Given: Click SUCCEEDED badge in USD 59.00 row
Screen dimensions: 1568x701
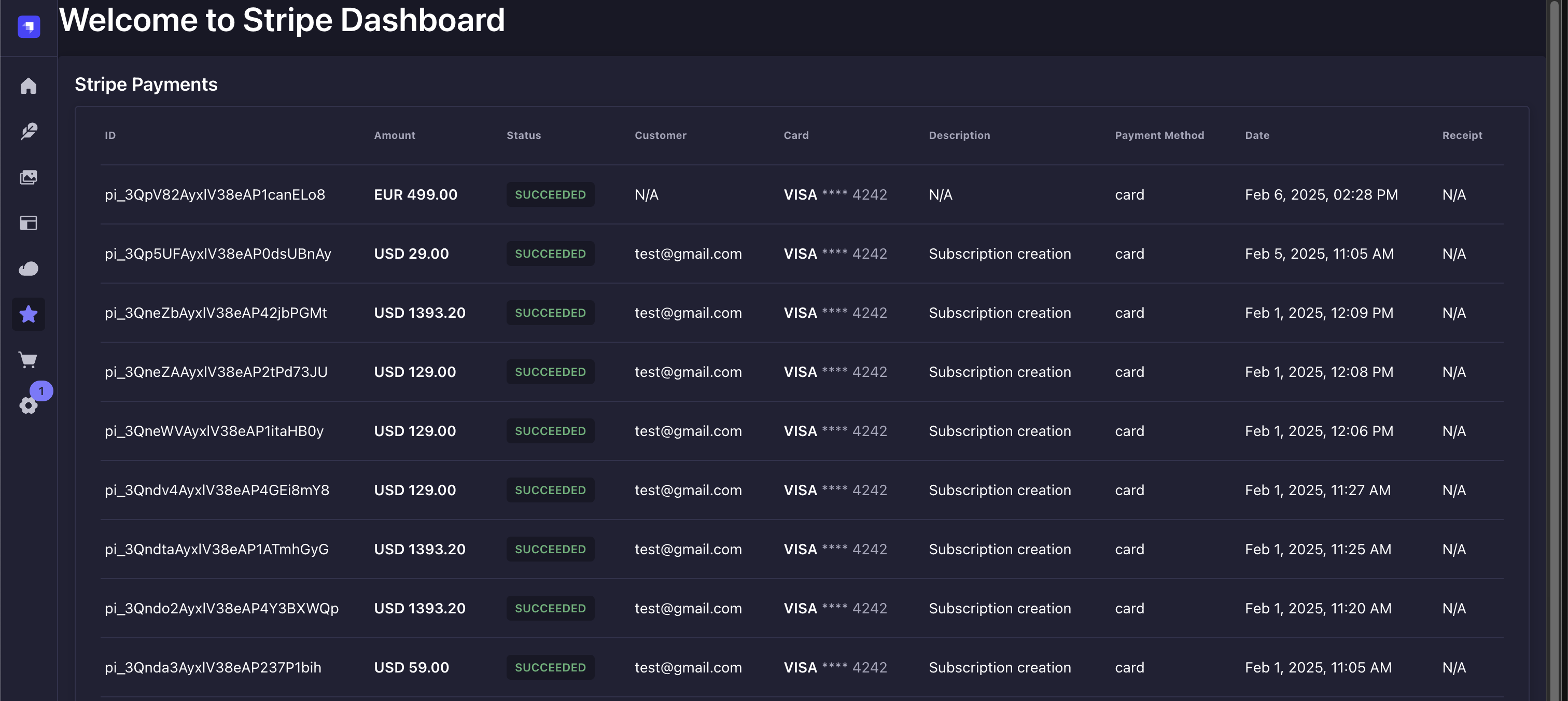Looking at the screenshot, I should click(550, 667).
